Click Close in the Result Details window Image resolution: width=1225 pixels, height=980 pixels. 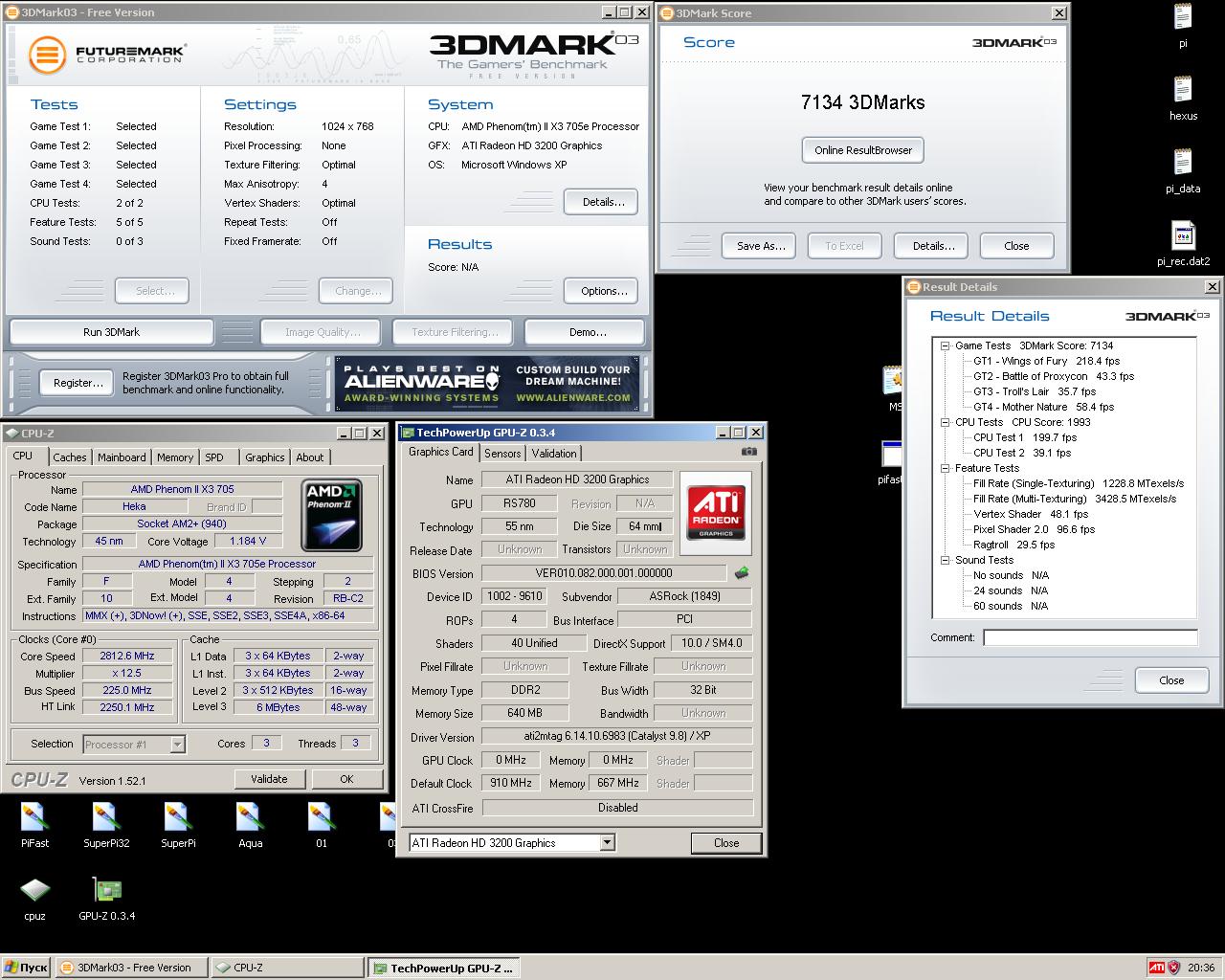click(1171, 680)
